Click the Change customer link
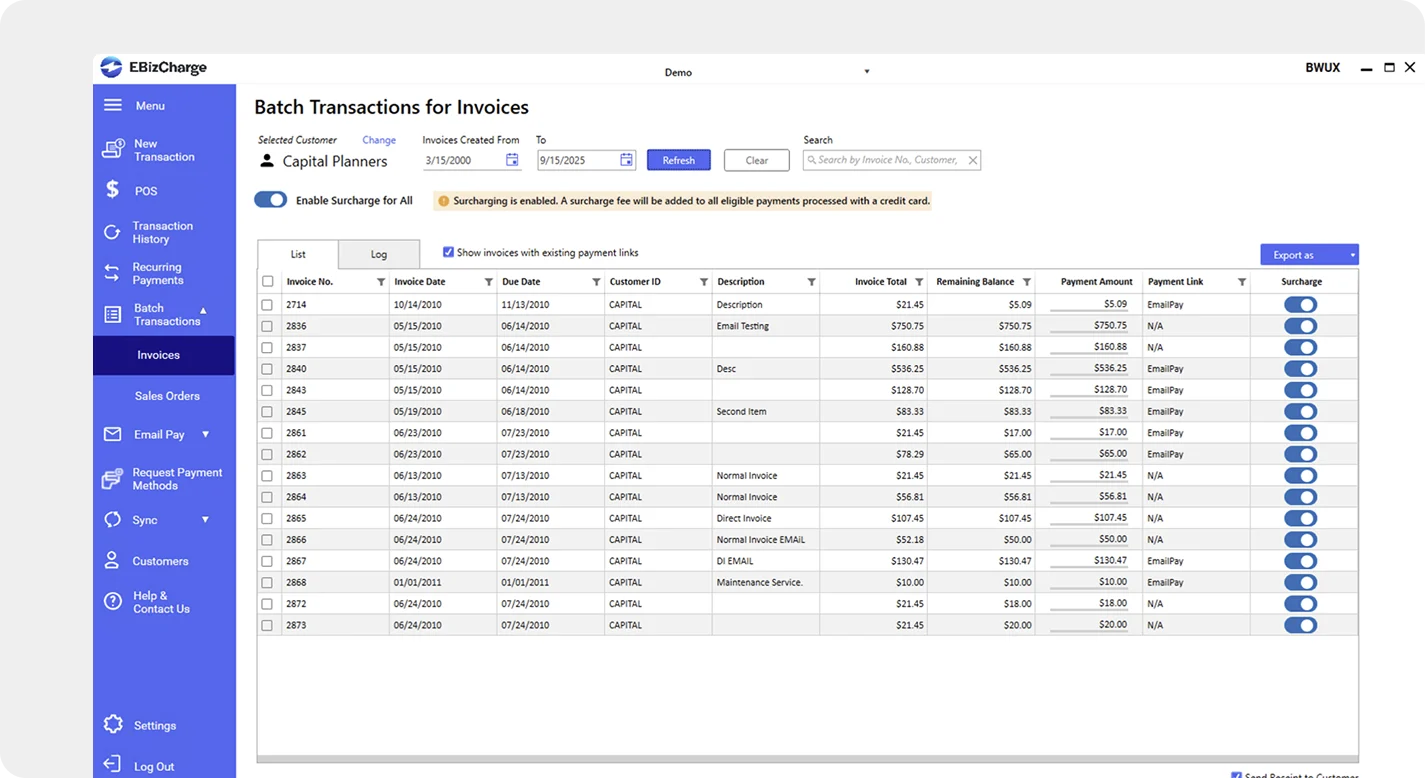1426x778 pixels. pyautogui.click(x=379, y=140)
